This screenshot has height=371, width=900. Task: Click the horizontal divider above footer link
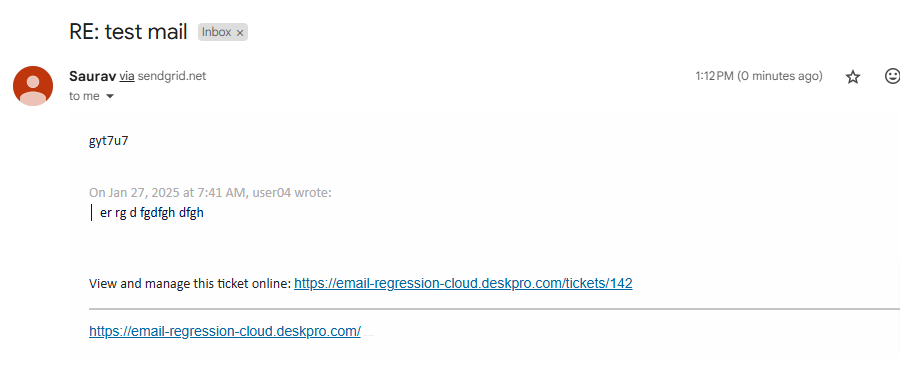point(494,309)
